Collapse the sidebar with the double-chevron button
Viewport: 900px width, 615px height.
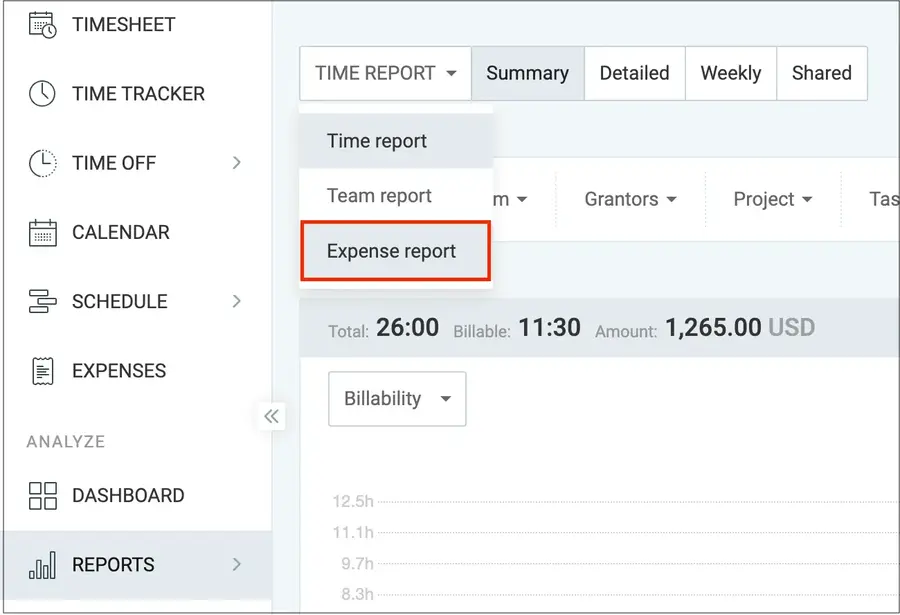(x=271, y=417)
